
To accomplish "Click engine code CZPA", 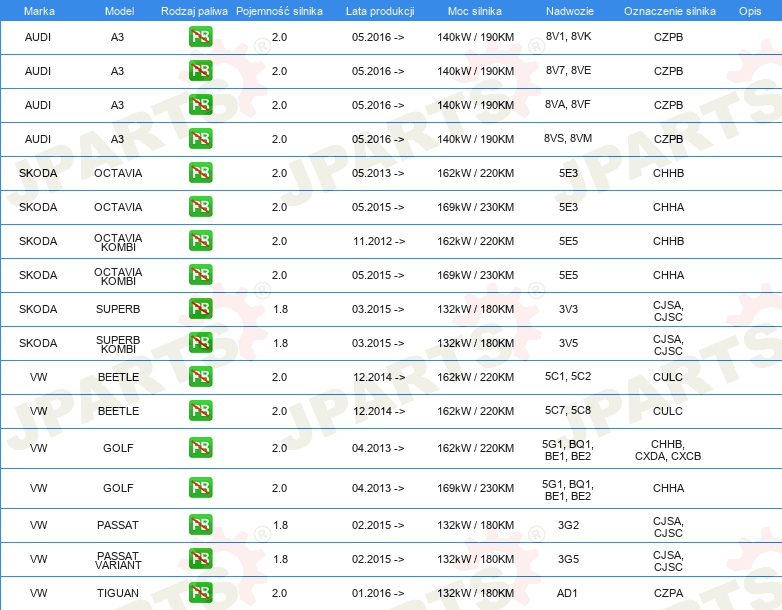I will click(668, 593).
